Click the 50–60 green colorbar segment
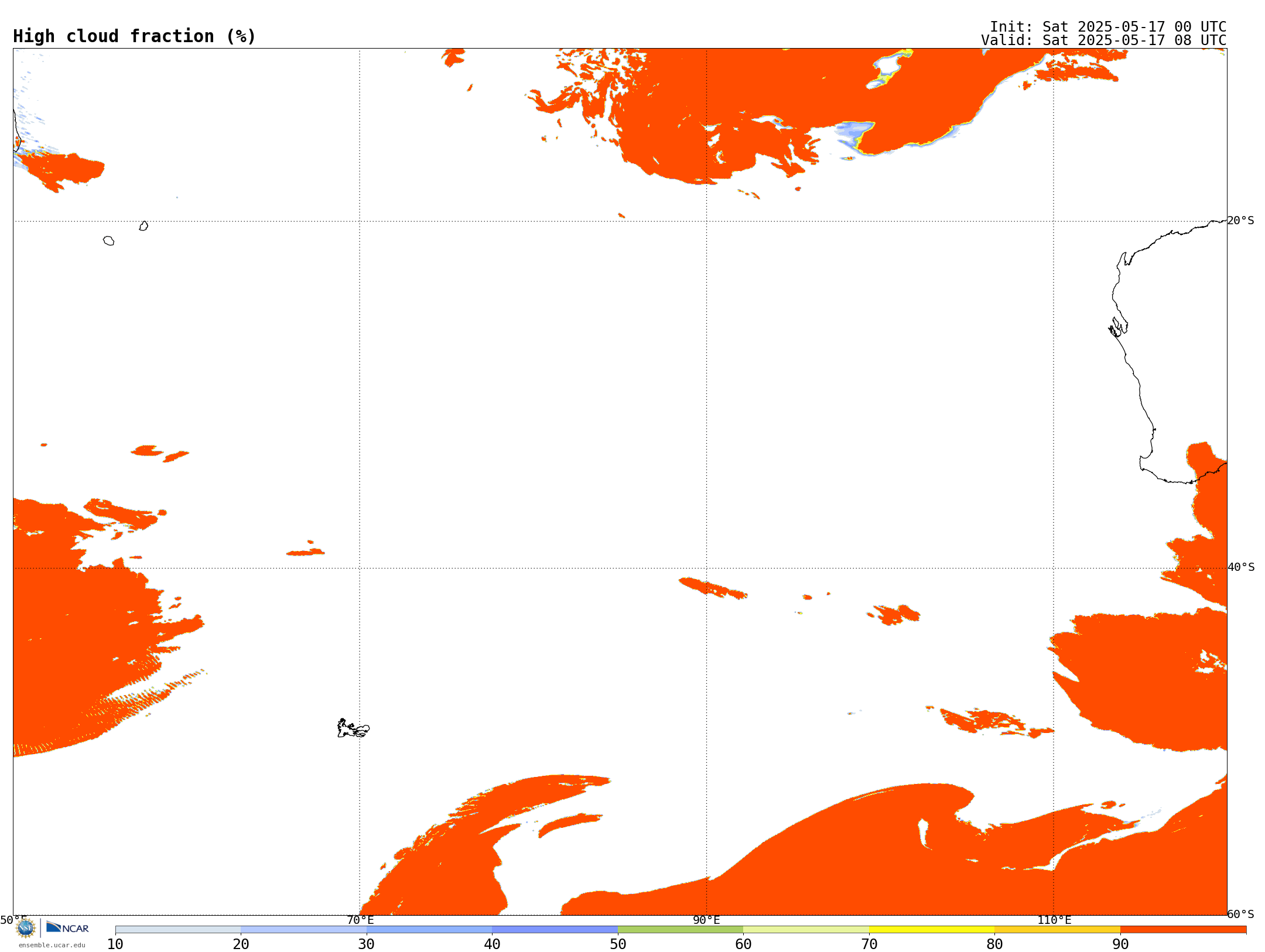 (681, 930)
